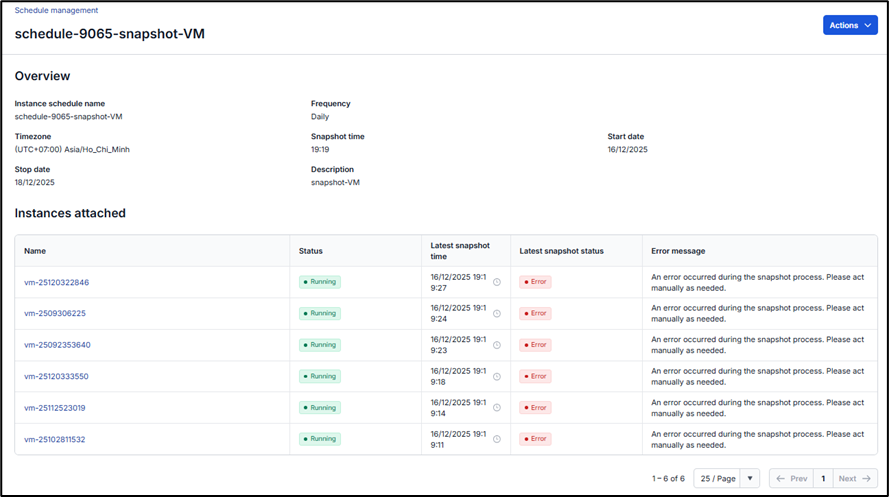Click the page size dropdown arrow
889x497 pixels.
pos(750,478)
